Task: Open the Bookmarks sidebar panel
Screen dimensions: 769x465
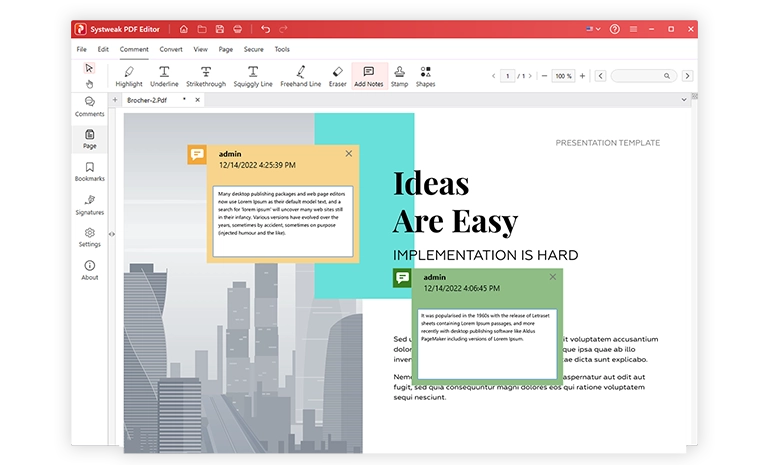Action: pyautogui.click(x=89, y=172)
